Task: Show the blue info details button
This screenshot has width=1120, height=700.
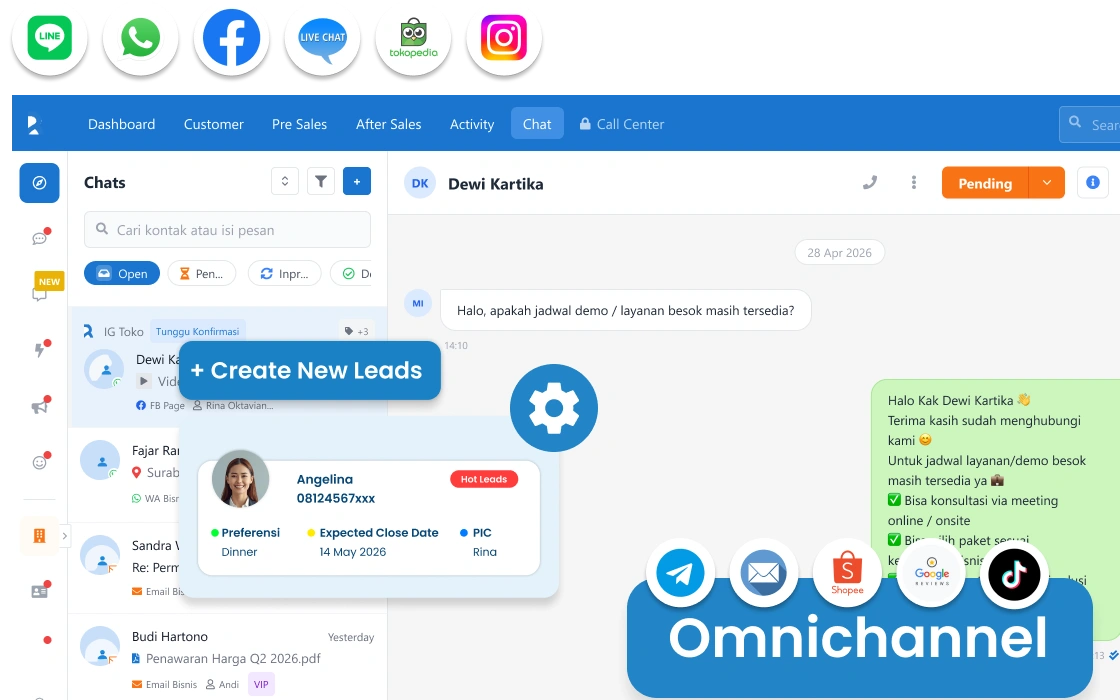Action: tap(1092, 183)
